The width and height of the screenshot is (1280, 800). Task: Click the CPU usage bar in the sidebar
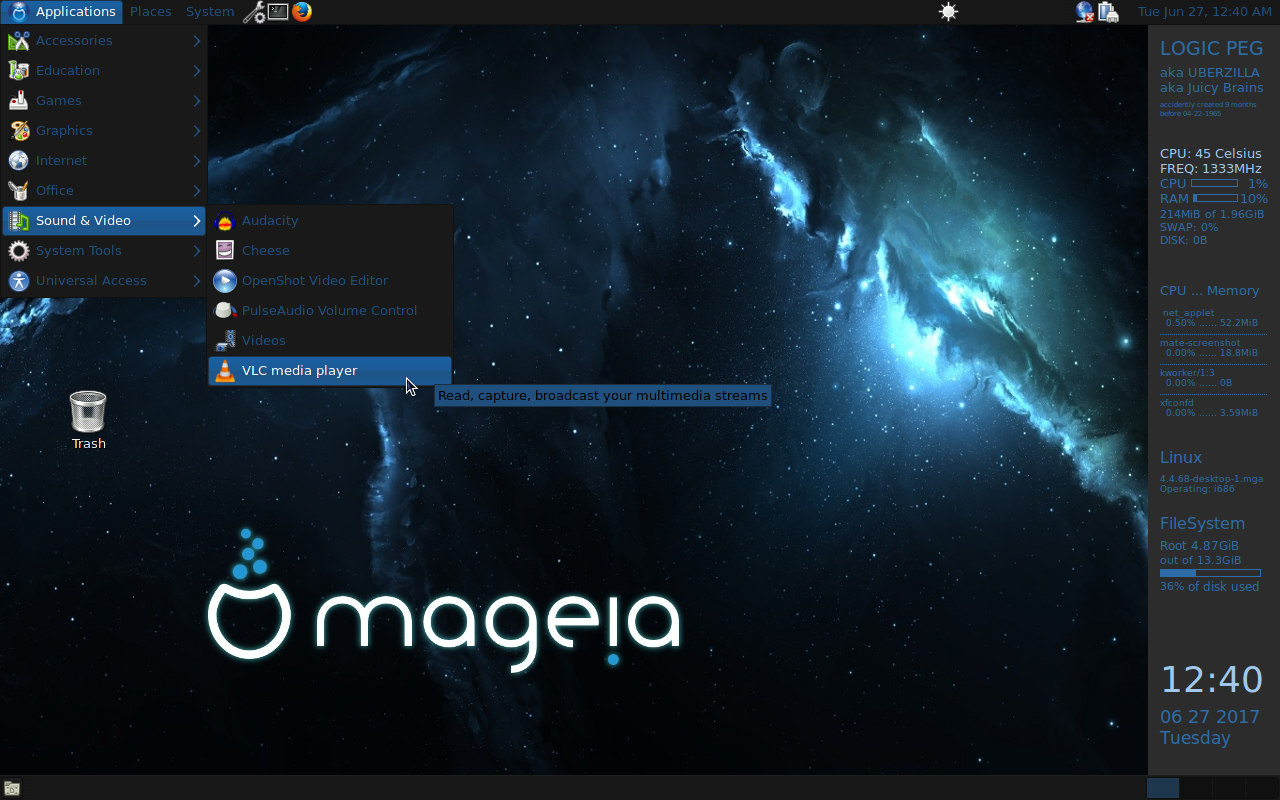1214,184
